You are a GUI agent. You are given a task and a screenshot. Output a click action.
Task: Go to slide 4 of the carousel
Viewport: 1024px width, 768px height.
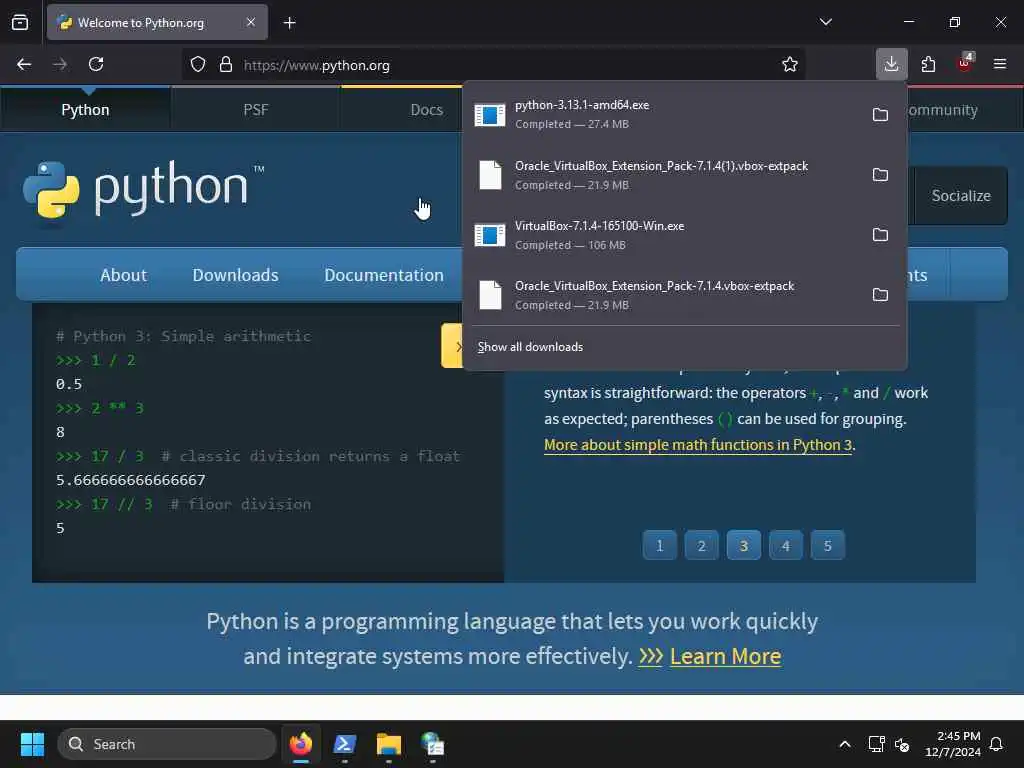(786, 545)
